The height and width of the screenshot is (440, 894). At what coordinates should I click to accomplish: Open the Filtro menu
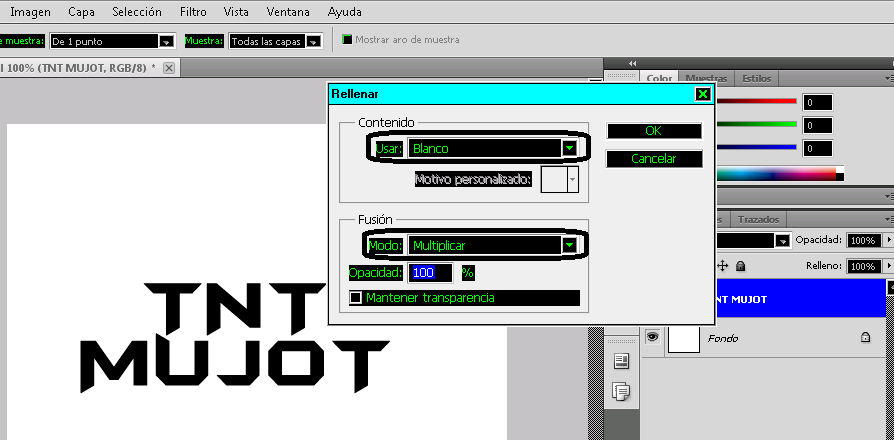(194, 13)
